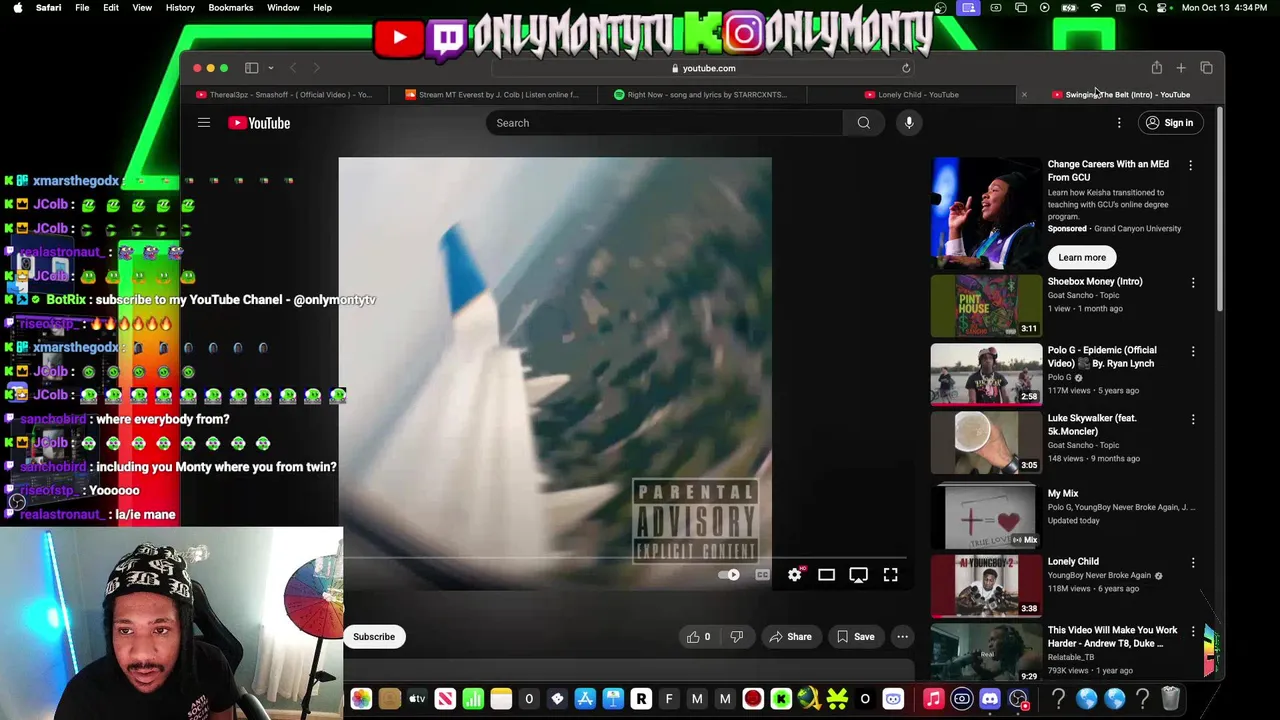Open the Bookmarks menu
Screen dimensions: 1280x720
[231, 7]
